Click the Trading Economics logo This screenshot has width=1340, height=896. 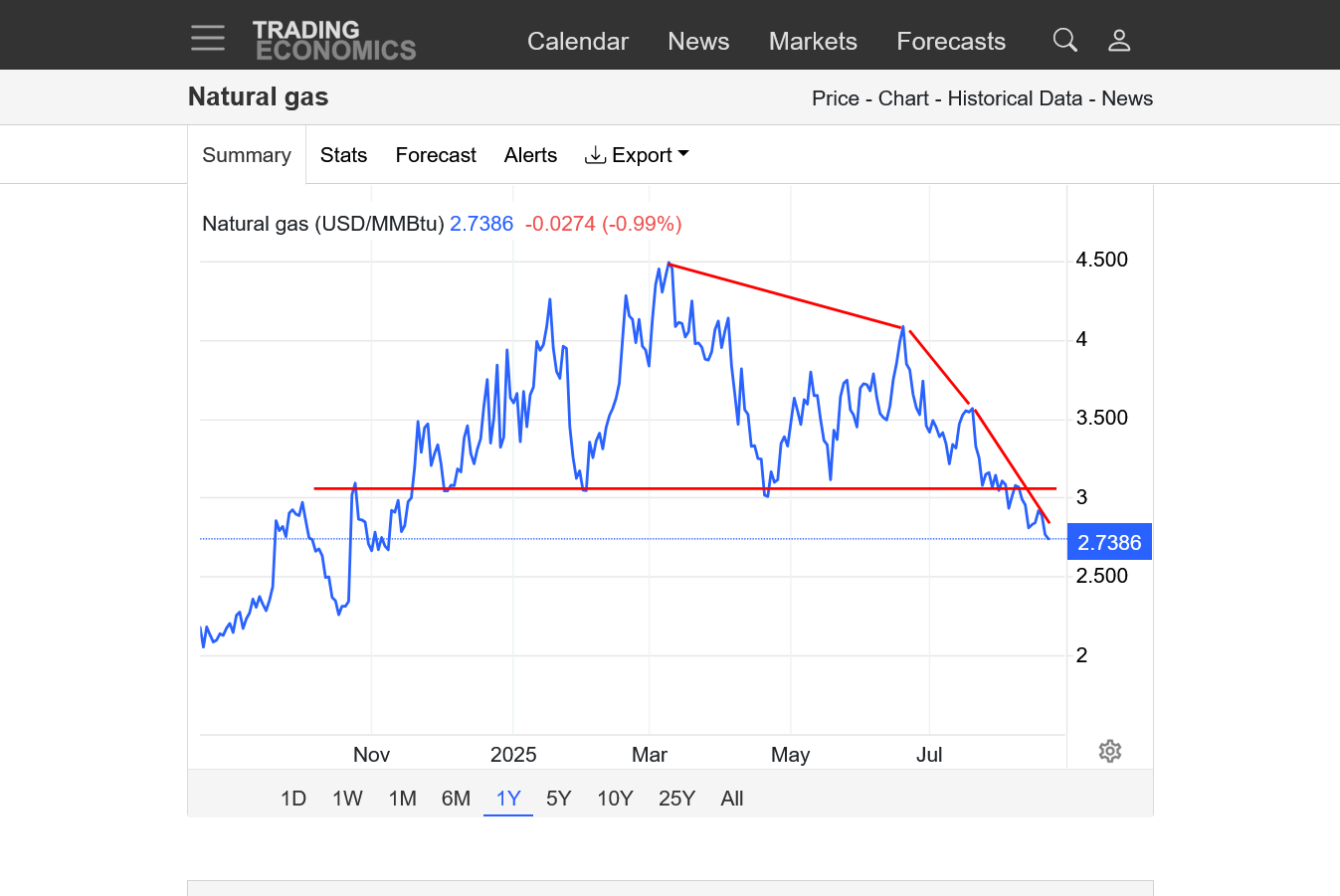click(x=334, y=41)
